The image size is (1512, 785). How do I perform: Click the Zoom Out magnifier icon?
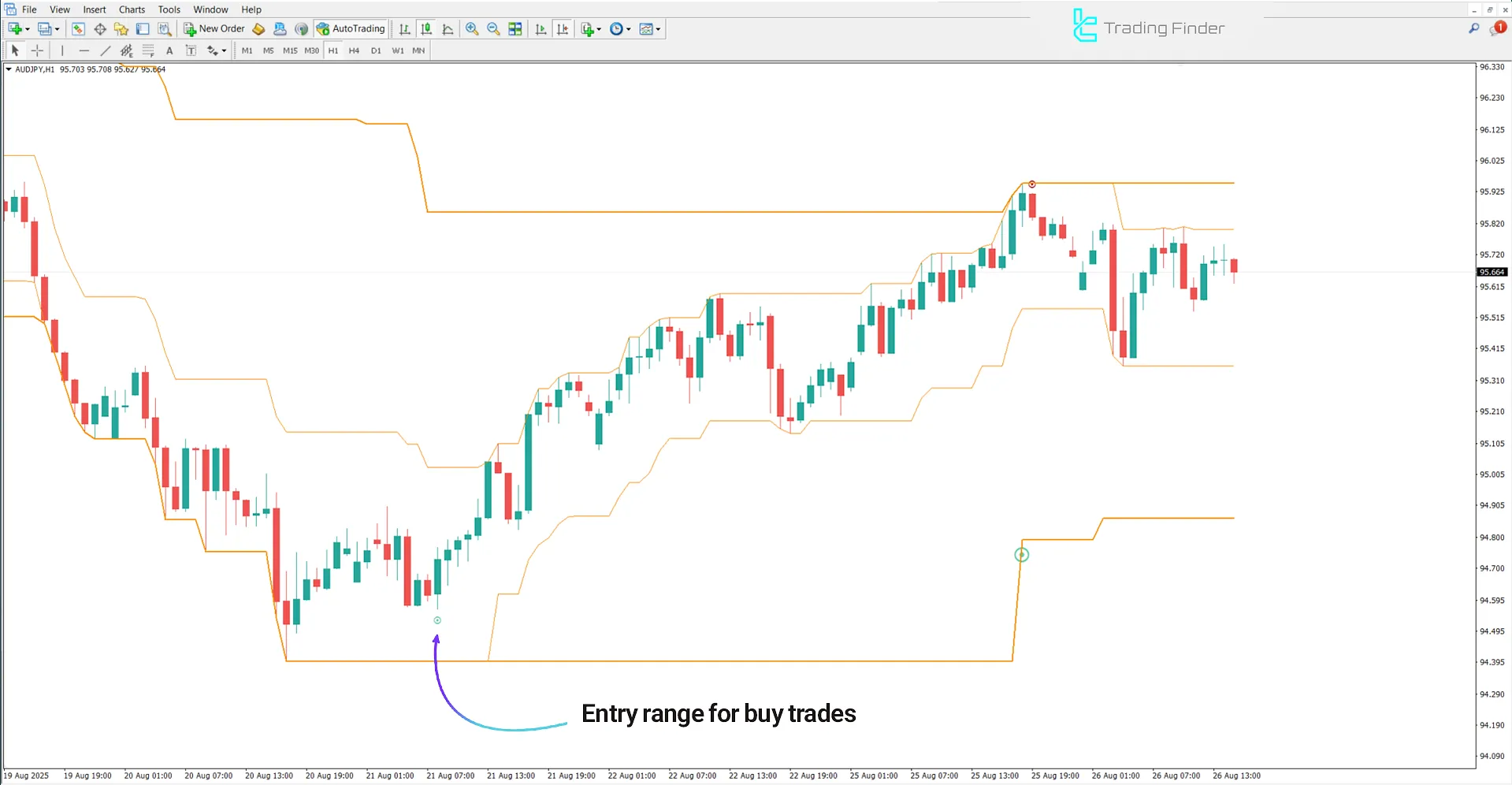(x=493, y=29)
